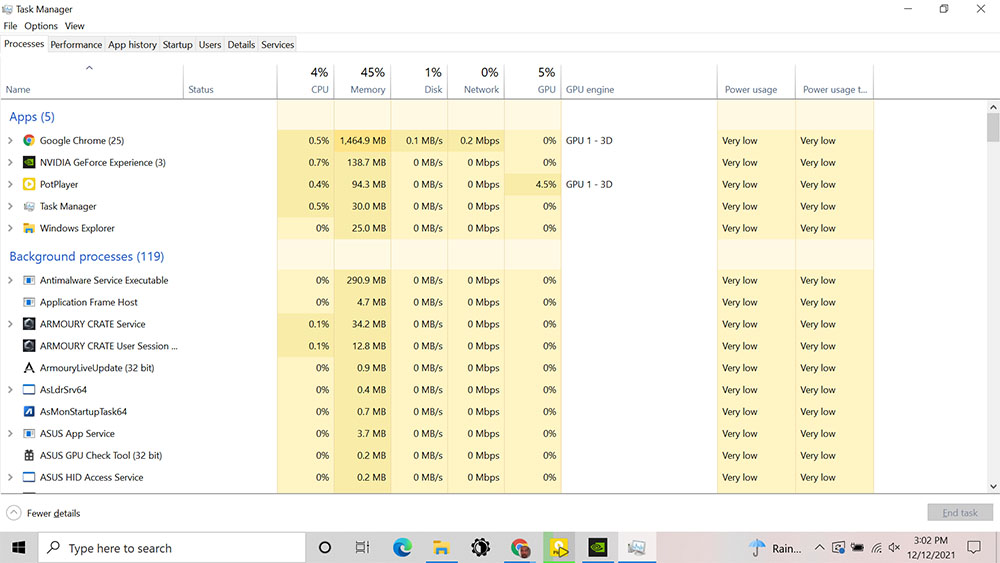This screenshot has width=1000, height=563.
Task: Click the ASUS HID Access Service icon
Action: [x=29, y=477]
